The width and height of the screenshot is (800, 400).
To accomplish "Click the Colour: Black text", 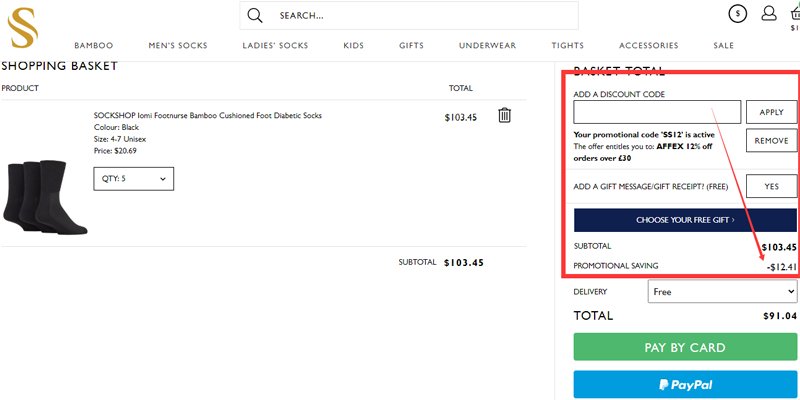I will (x=116, y=128).
